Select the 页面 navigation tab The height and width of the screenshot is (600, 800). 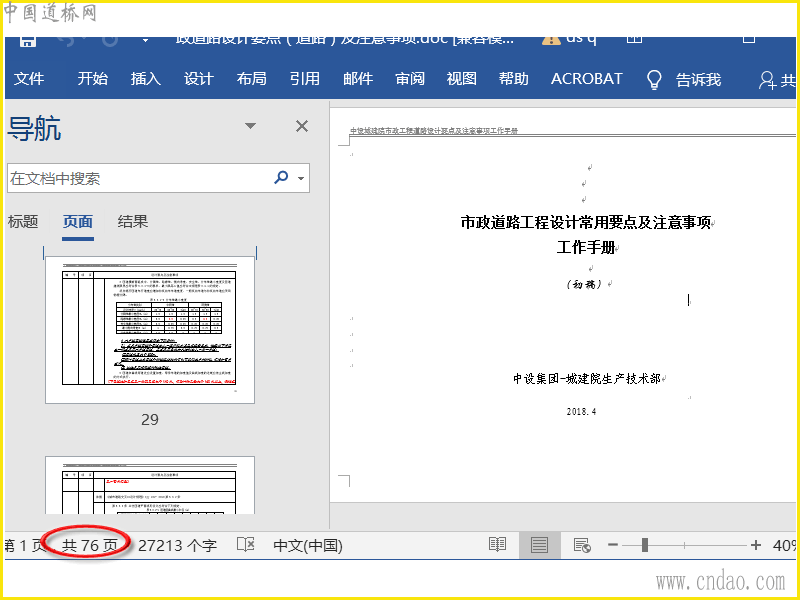point(78,222)
